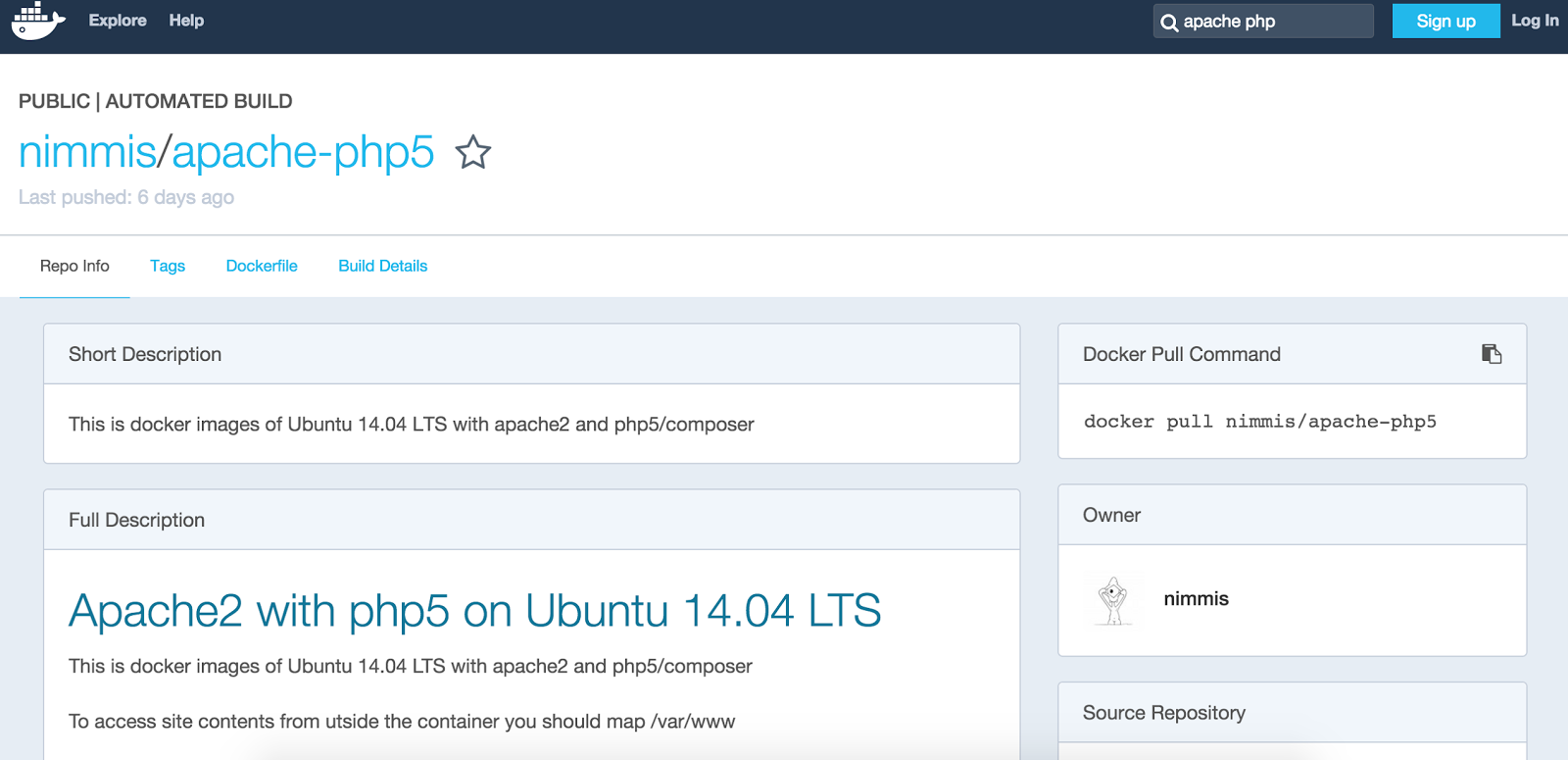The width and height of the screenshot is (1568, 760).
Task: Click the Last pushed: 6 days ago text
Action: [126, 197]
